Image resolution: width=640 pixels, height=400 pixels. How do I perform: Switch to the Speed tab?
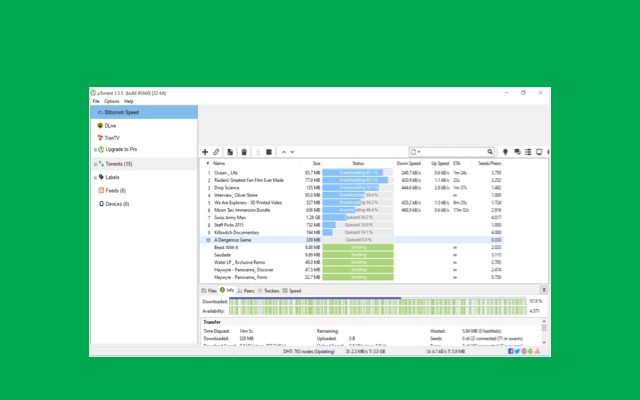click(x=292, y=291)
